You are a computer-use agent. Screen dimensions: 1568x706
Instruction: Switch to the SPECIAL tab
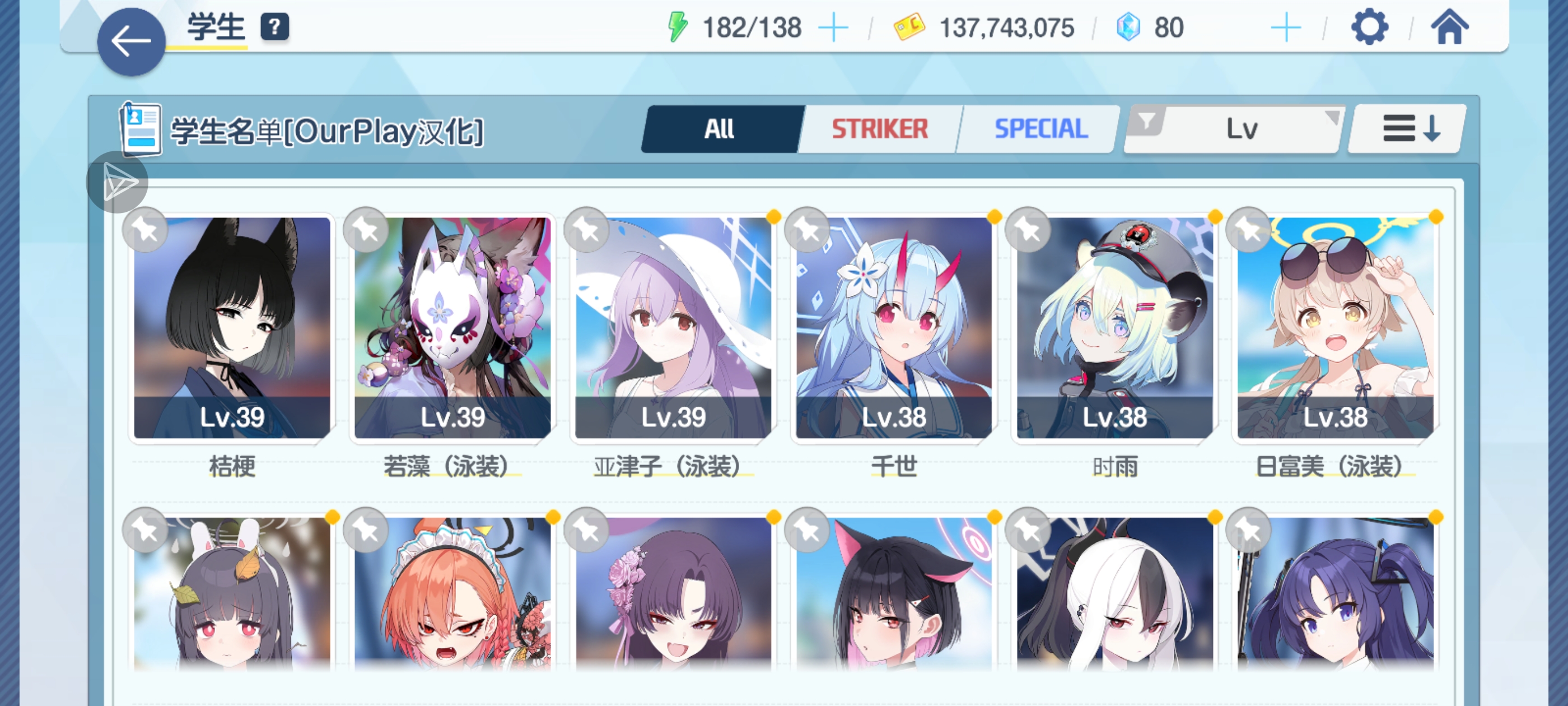(x=1040, y=128)
